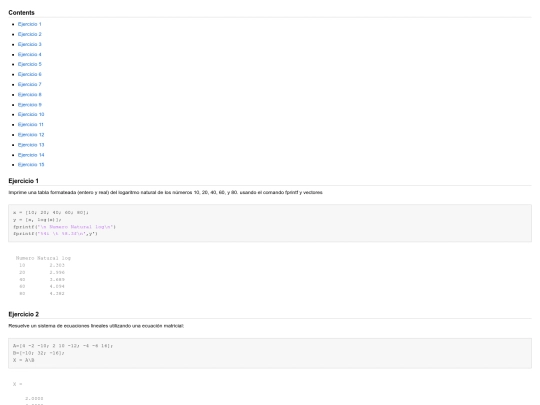Screen dimensions: 540x405
Task: Click the fprintf 'Numero Natural log' code line
Action: [x=64, y=227]
